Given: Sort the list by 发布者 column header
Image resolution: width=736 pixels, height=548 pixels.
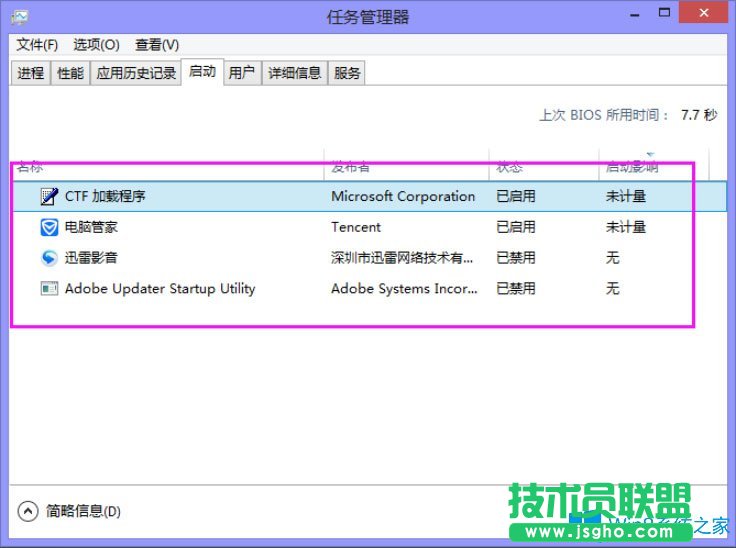Looking at the screenshot, I should (x=351, y=166).
